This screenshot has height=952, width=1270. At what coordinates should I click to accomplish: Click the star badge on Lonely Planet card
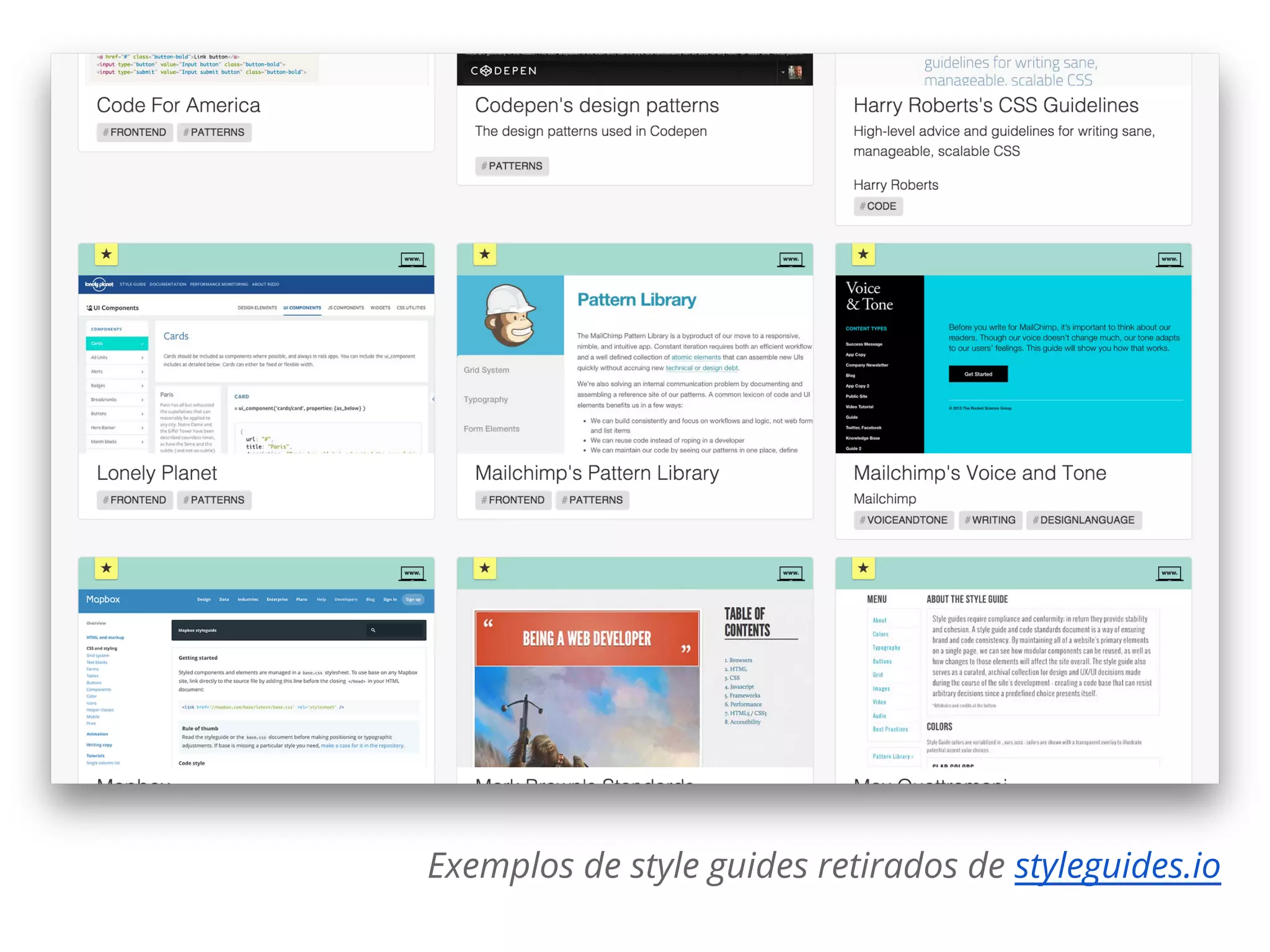[x=106, y=254]
